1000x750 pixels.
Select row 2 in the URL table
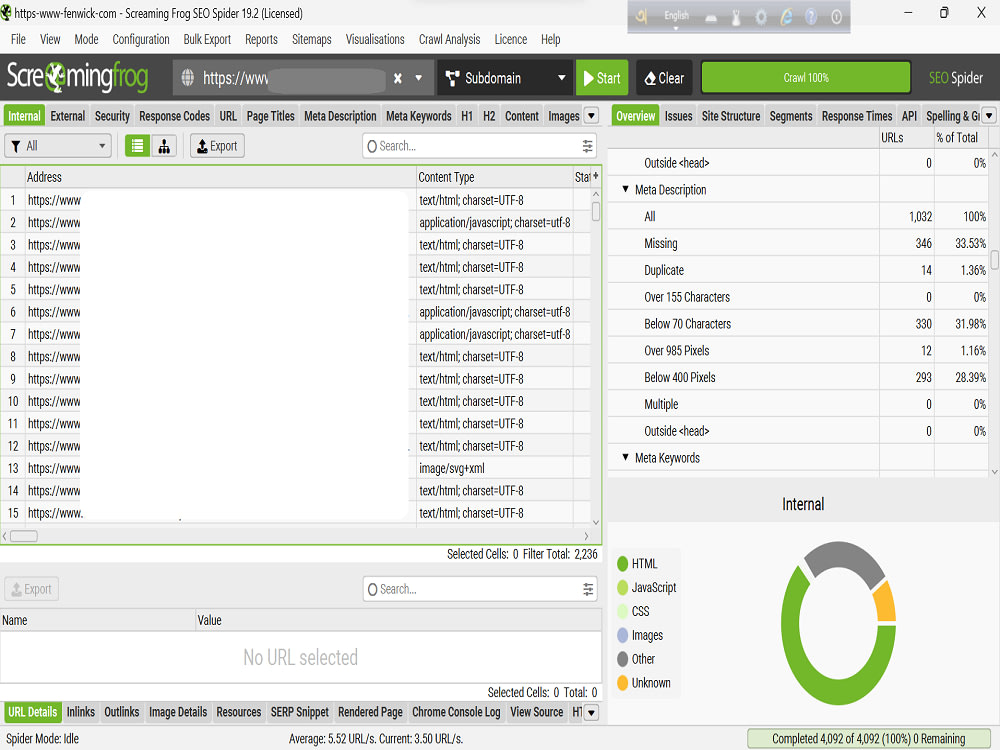coord(295,223)
